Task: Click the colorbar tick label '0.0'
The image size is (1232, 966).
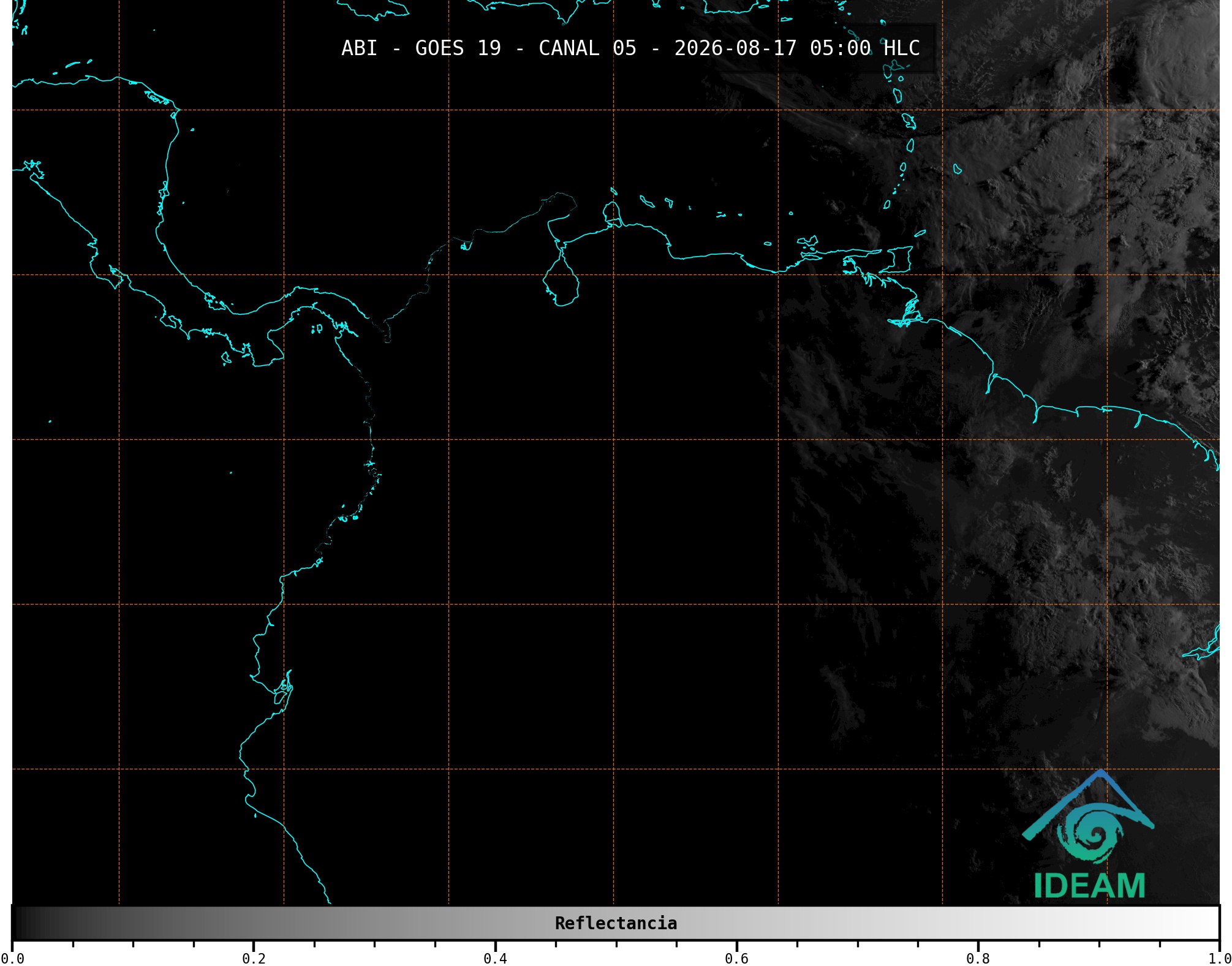Action: (x=13, y=959)
